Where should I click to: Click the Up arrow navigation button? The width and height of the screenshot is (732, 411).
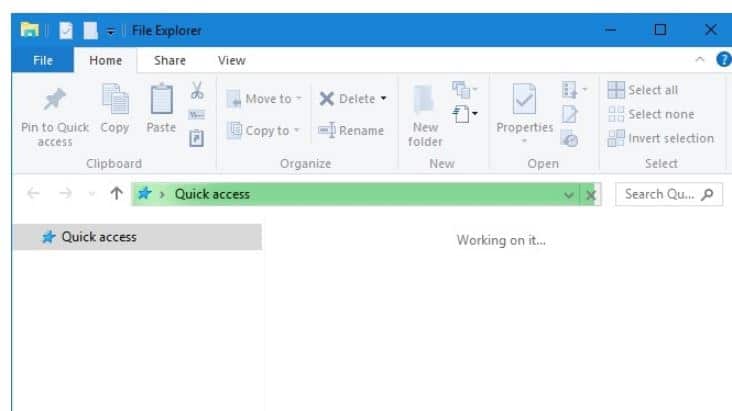116,194
